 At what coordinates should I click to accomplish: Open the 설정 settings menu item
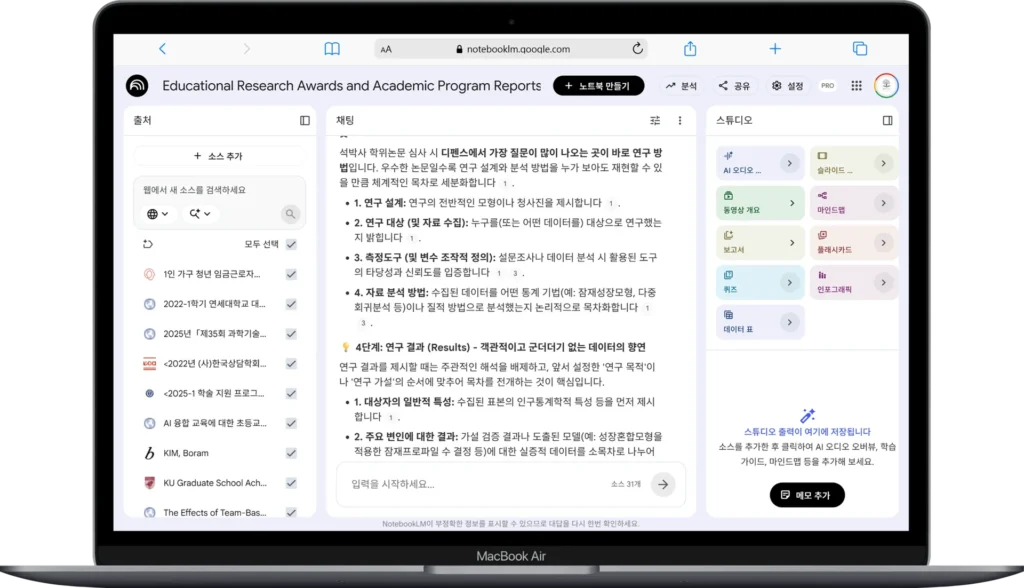(787, 86)
